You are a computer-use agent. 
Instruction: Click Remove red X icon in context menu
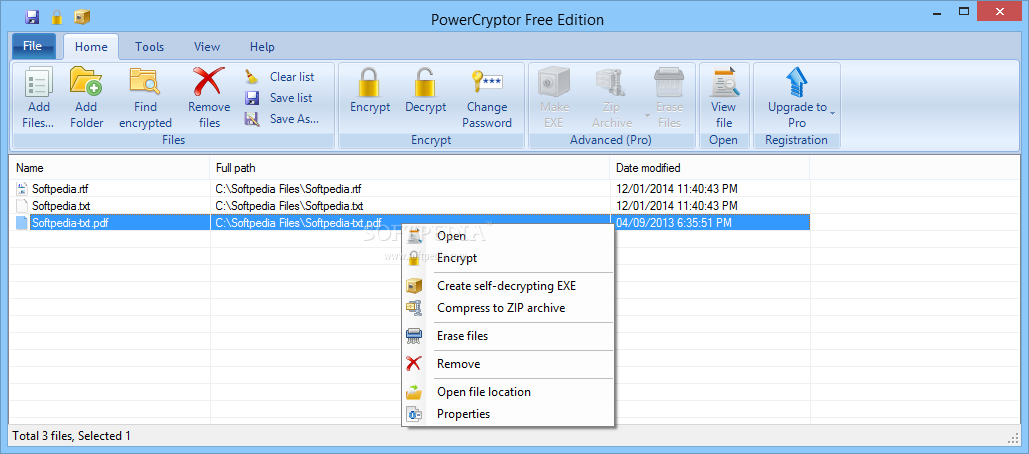click(x=414, y=363)
